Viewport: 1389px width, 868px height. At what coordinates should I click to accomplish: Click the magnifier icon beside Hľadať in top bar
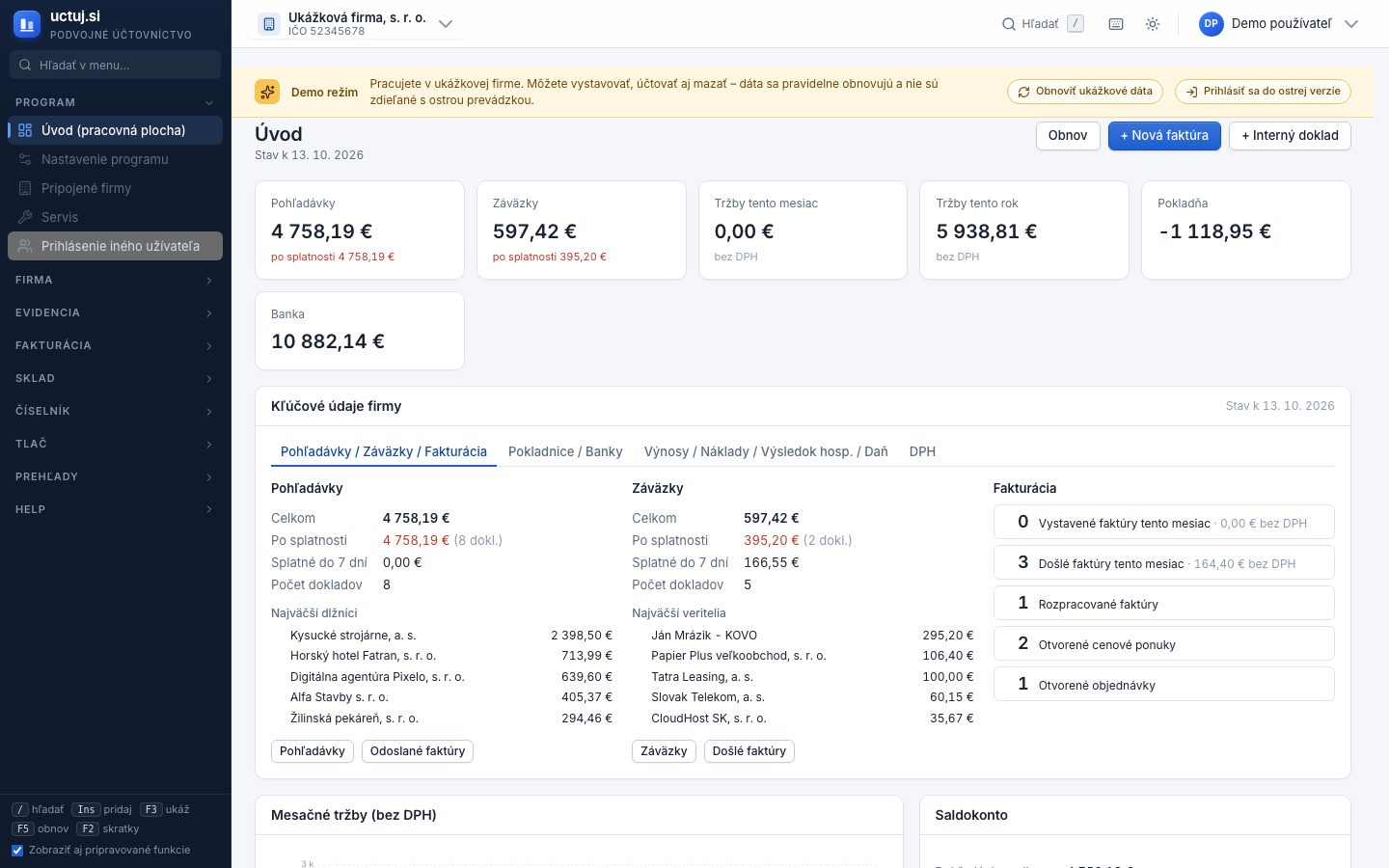click(x=1009, y=24)
